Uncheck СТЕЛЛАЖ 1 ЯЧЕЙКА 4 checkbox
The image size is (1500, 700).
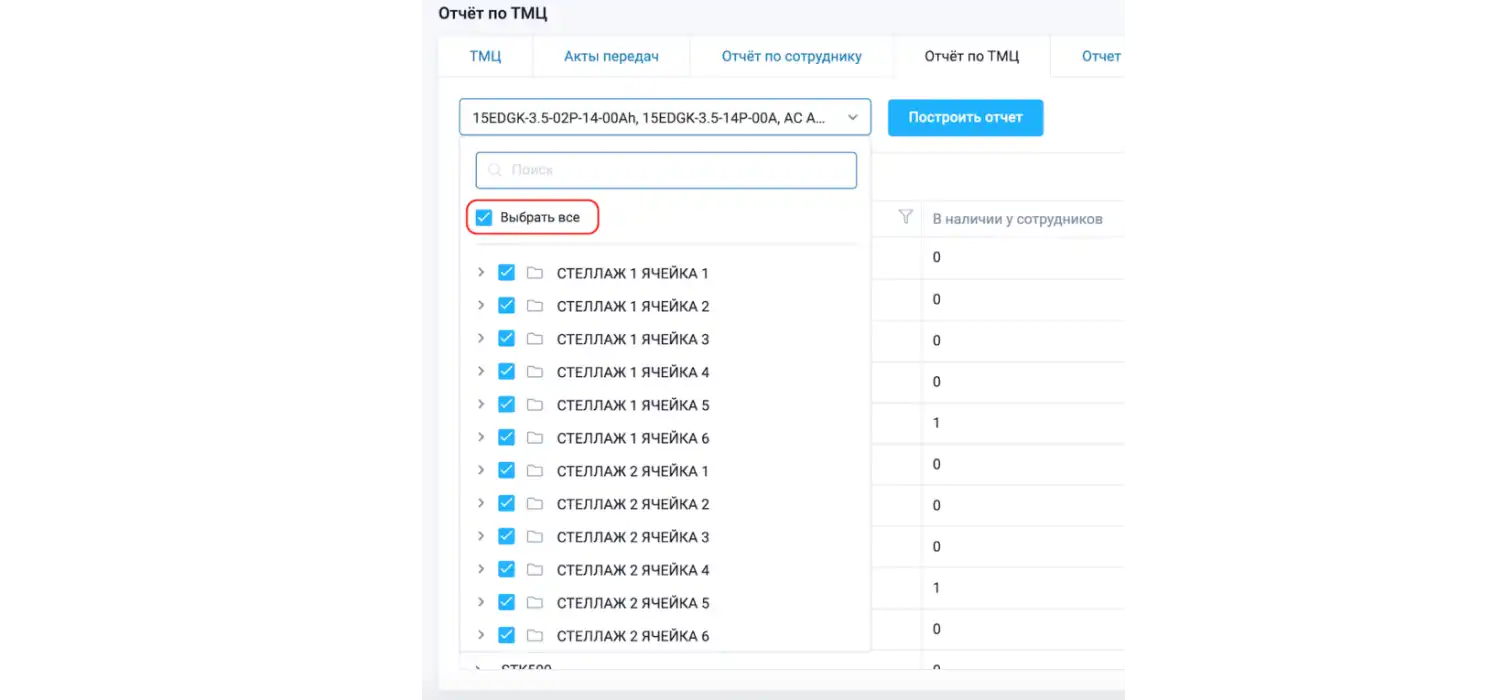(506, 371)
